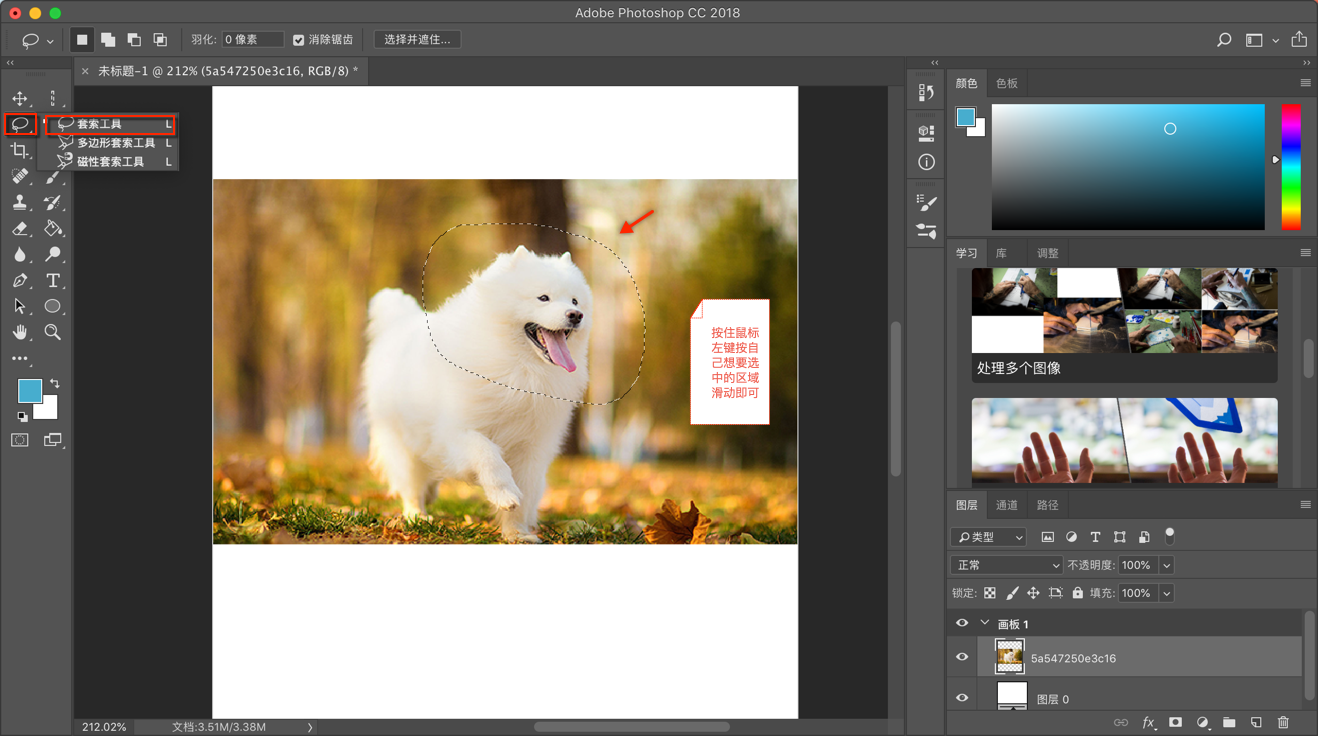The width and height of the screenshot is (1318, 736).
Task: Toggle visibility of 图层 0
Action: coord(962,698)
